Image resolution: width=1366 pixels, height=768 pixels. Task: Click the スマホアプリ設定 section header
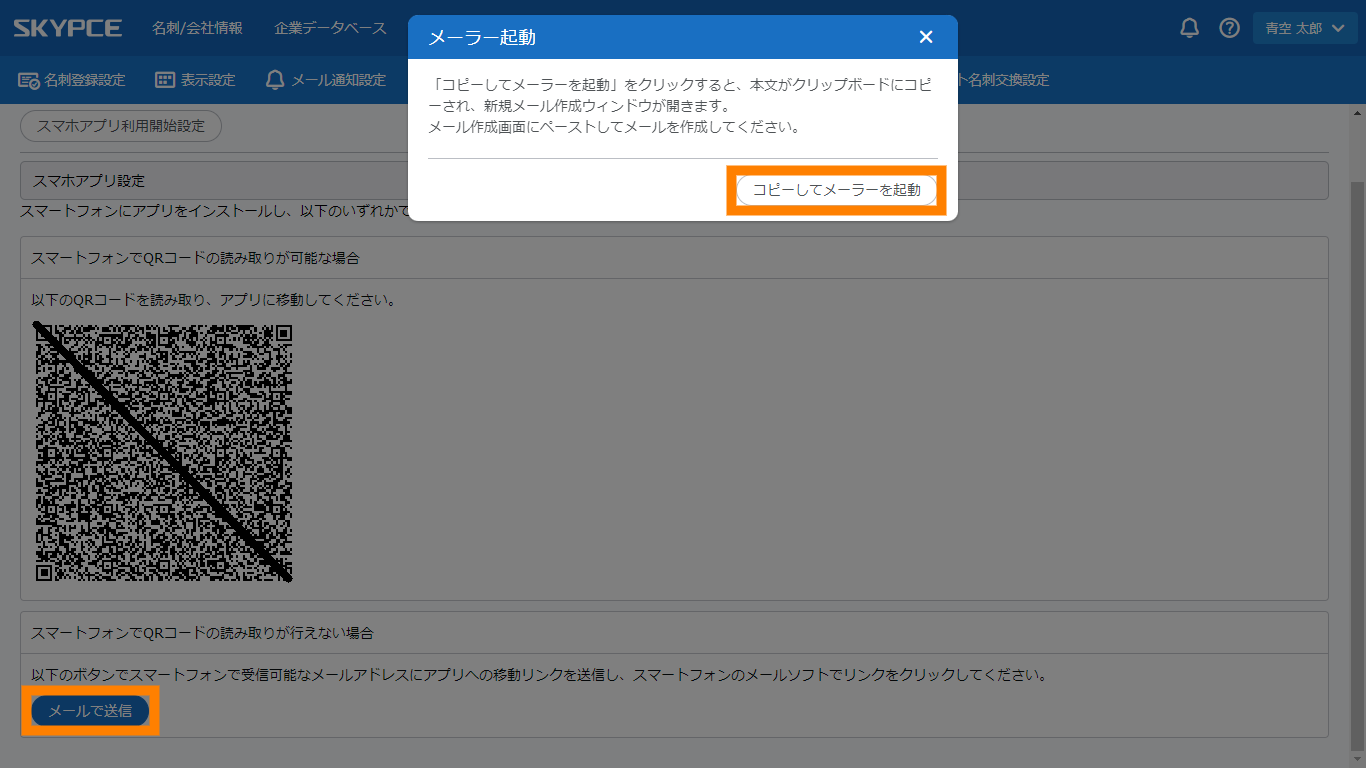(89, 181)
